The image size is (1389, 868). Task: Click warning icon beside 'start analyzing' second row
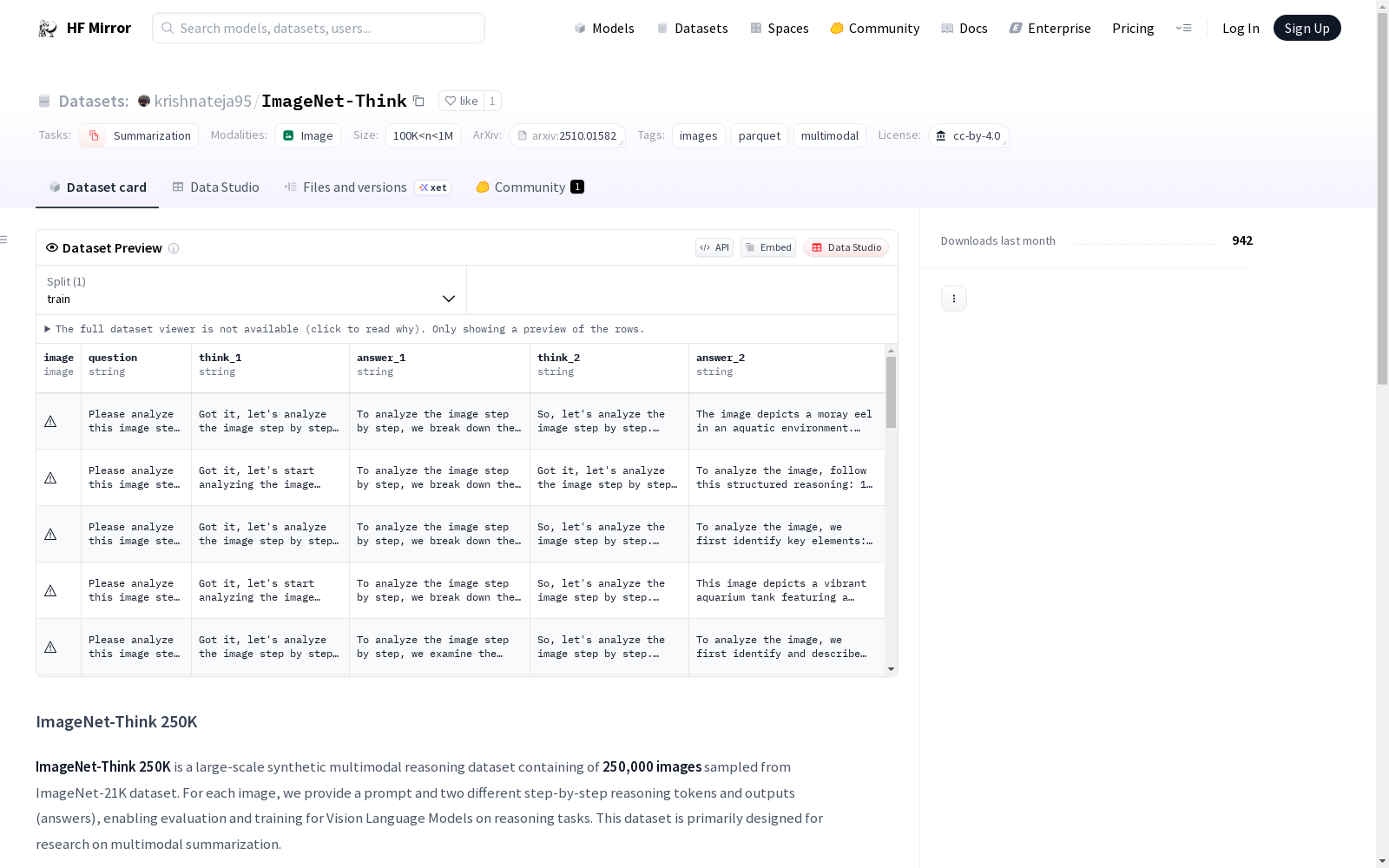(50, 478)
